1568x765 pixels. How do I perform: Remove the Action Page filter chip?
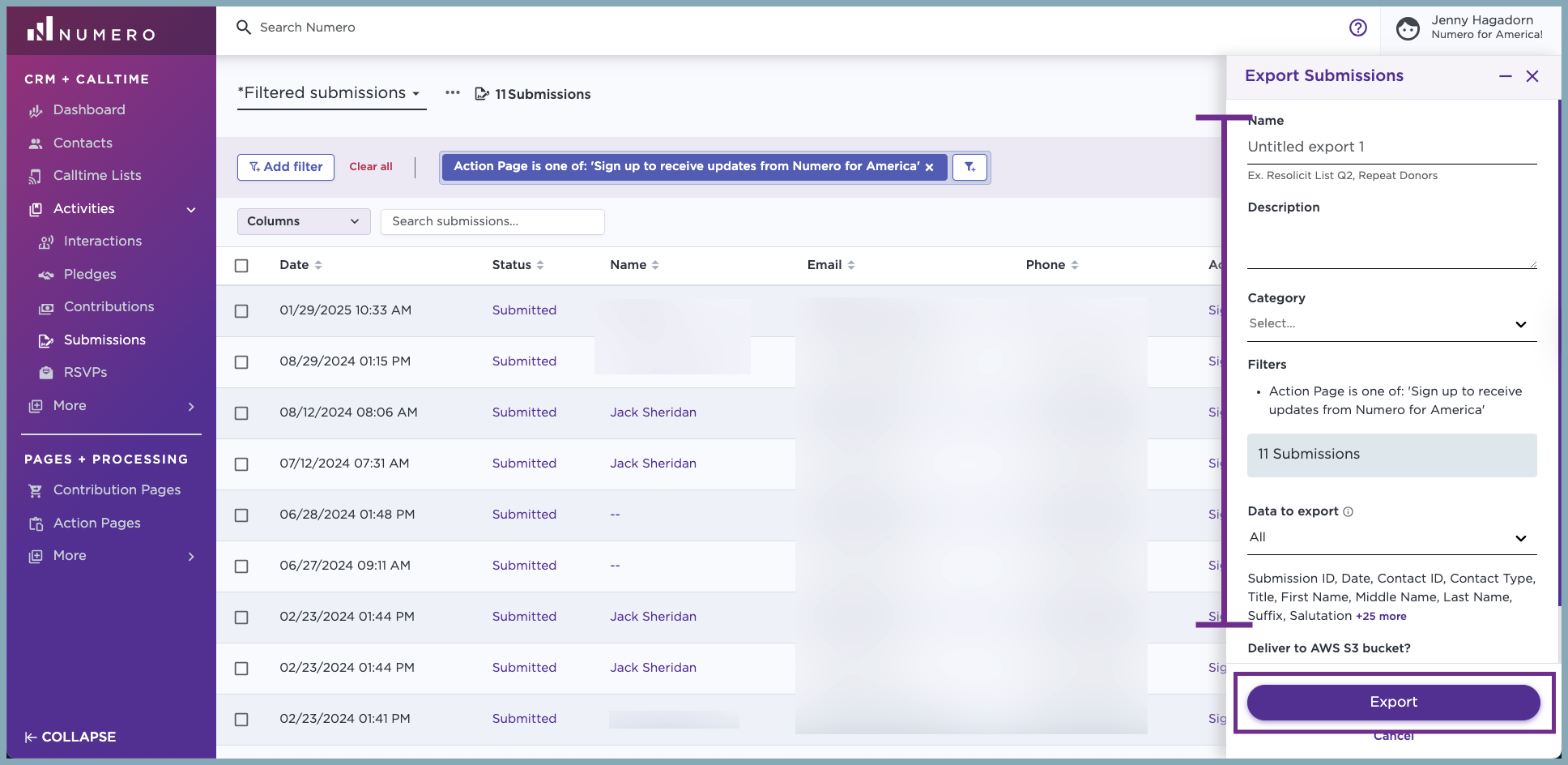point(930,167)
